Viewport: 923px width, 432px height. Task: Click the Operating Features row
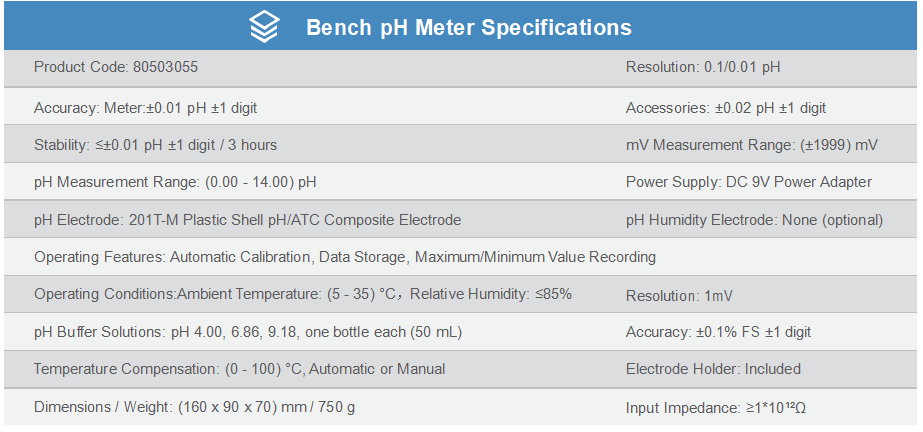coord(345,257)
